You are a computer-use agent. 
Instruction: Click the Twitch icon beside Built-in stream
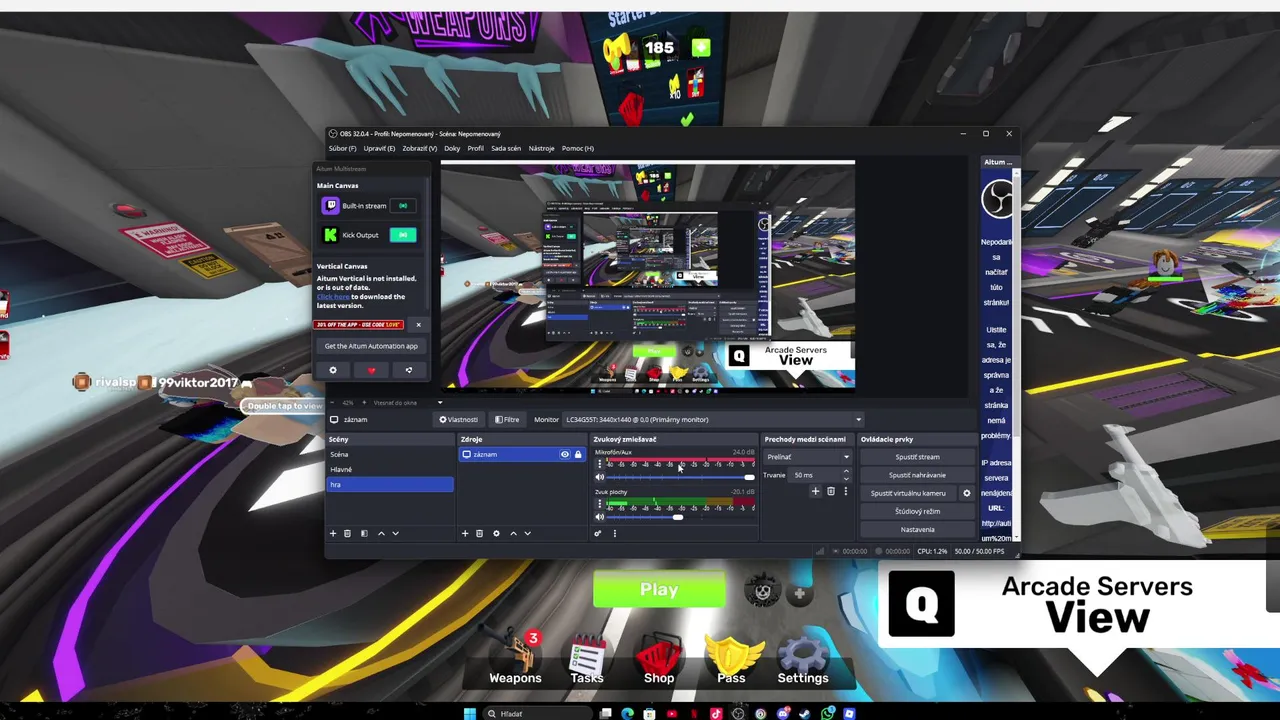point(330,206)
